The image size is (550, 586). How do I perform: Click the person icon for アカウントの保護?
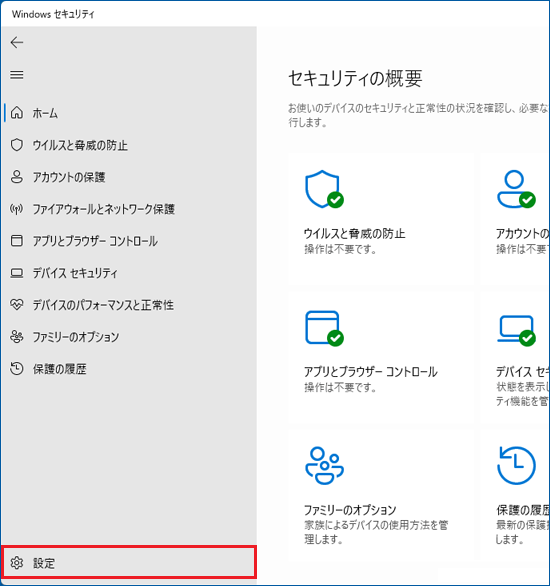[17, 177]
